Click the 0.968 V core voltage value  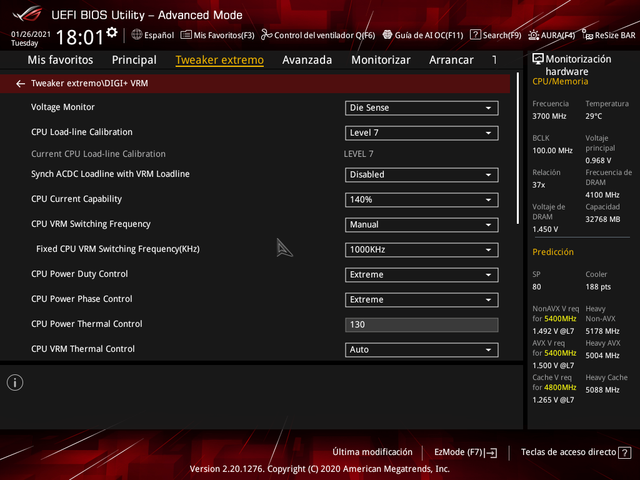click(598, 160)
